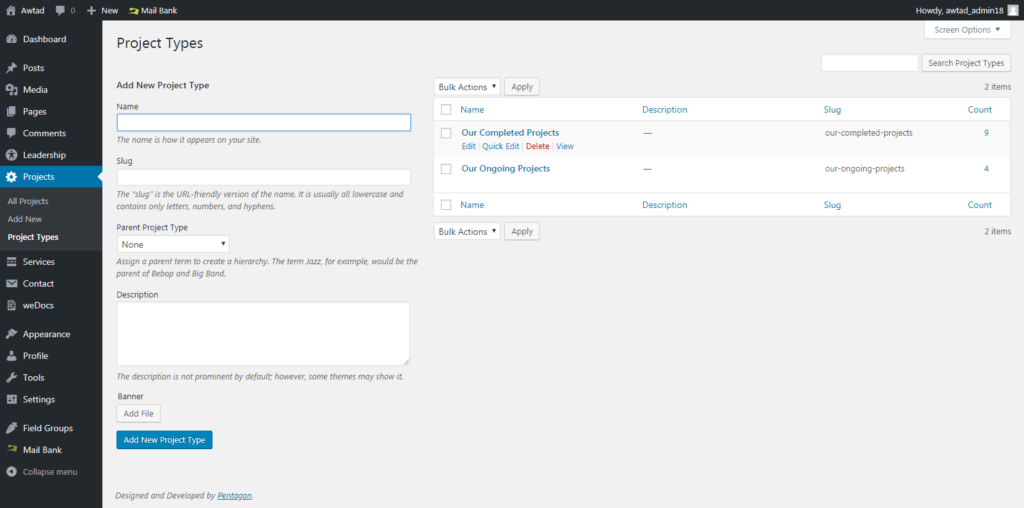Click the Awtad home icon in admin bar
This screenshot has height=508, width=1024.
[12, 10]
